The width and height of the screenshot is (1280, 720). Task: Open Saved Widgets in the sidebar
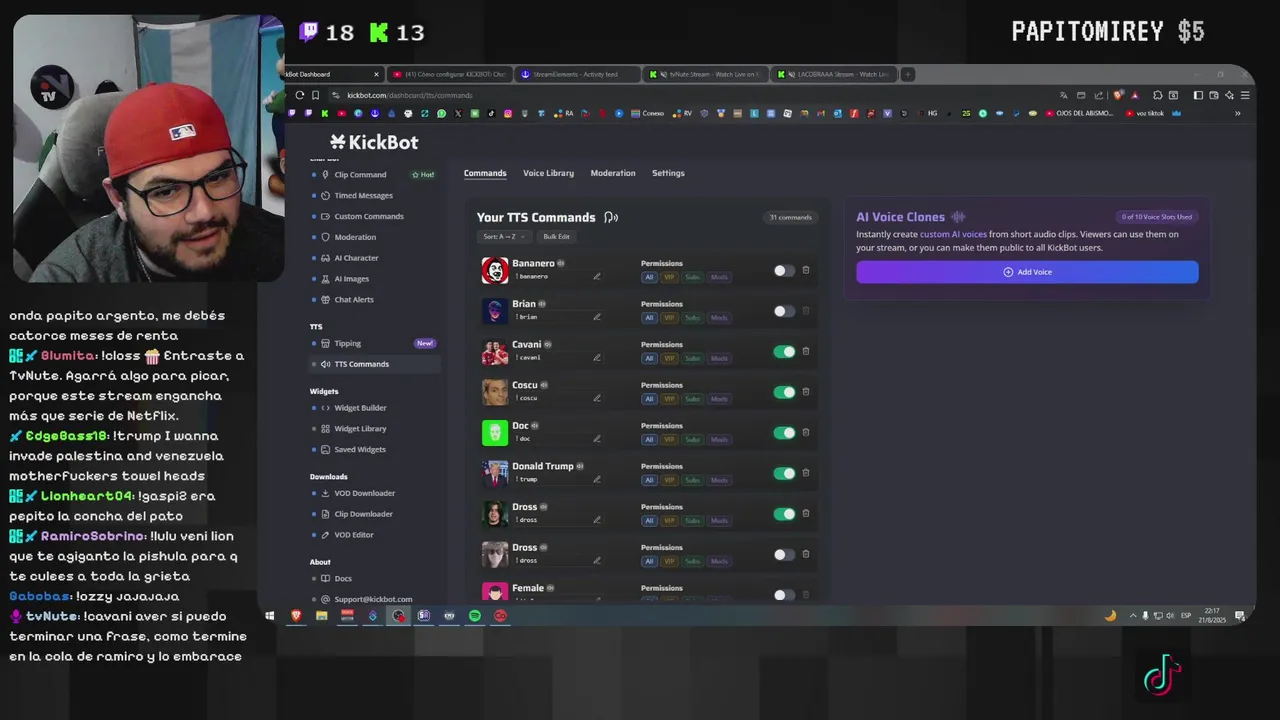point(359,450)
